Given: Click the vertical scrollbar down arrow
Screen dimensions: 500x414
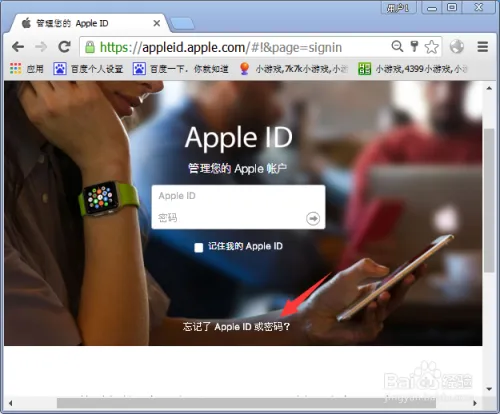Looking at the screenshot, I should coord(489,389).
